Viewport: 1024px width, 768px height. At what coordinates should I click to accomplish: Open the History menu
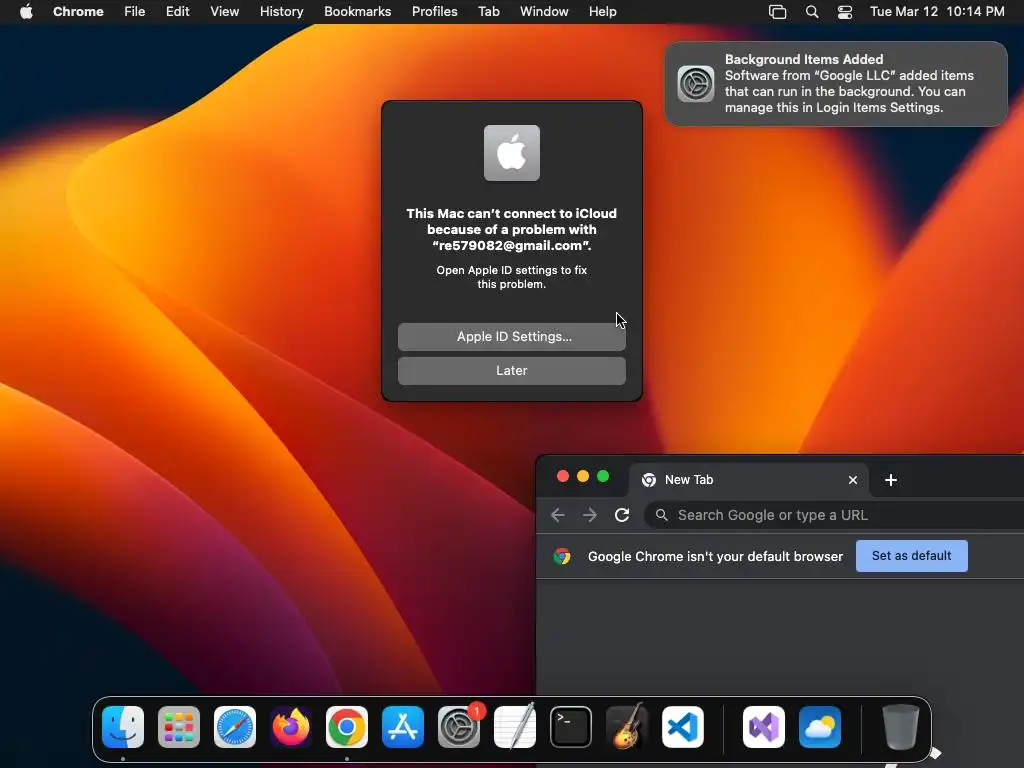[281, 11]
